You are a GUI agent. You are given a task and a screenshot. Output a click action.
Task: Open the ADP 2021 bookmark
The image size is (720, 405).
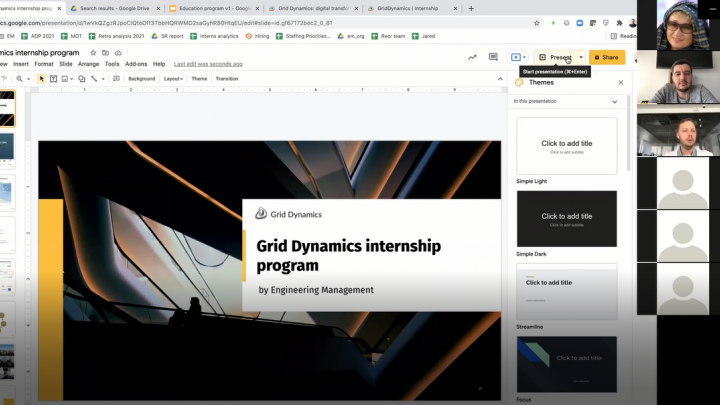pyautogui.click(x=38, y=36)
